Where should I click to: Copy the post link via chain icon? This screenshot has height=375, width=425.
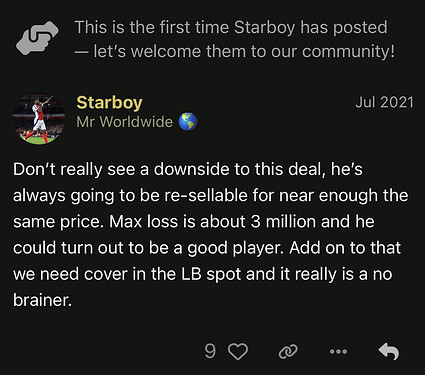pyautogui.click(x=288, y=352)
